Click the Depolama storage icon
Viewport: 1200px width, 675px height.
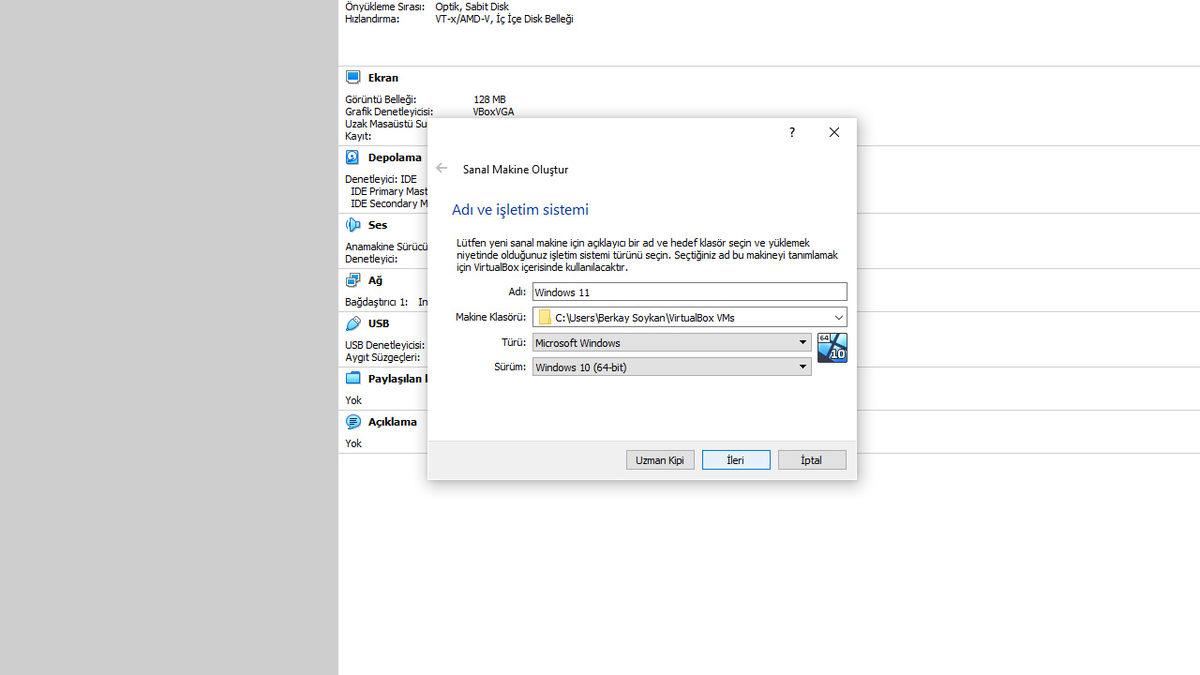352,156
